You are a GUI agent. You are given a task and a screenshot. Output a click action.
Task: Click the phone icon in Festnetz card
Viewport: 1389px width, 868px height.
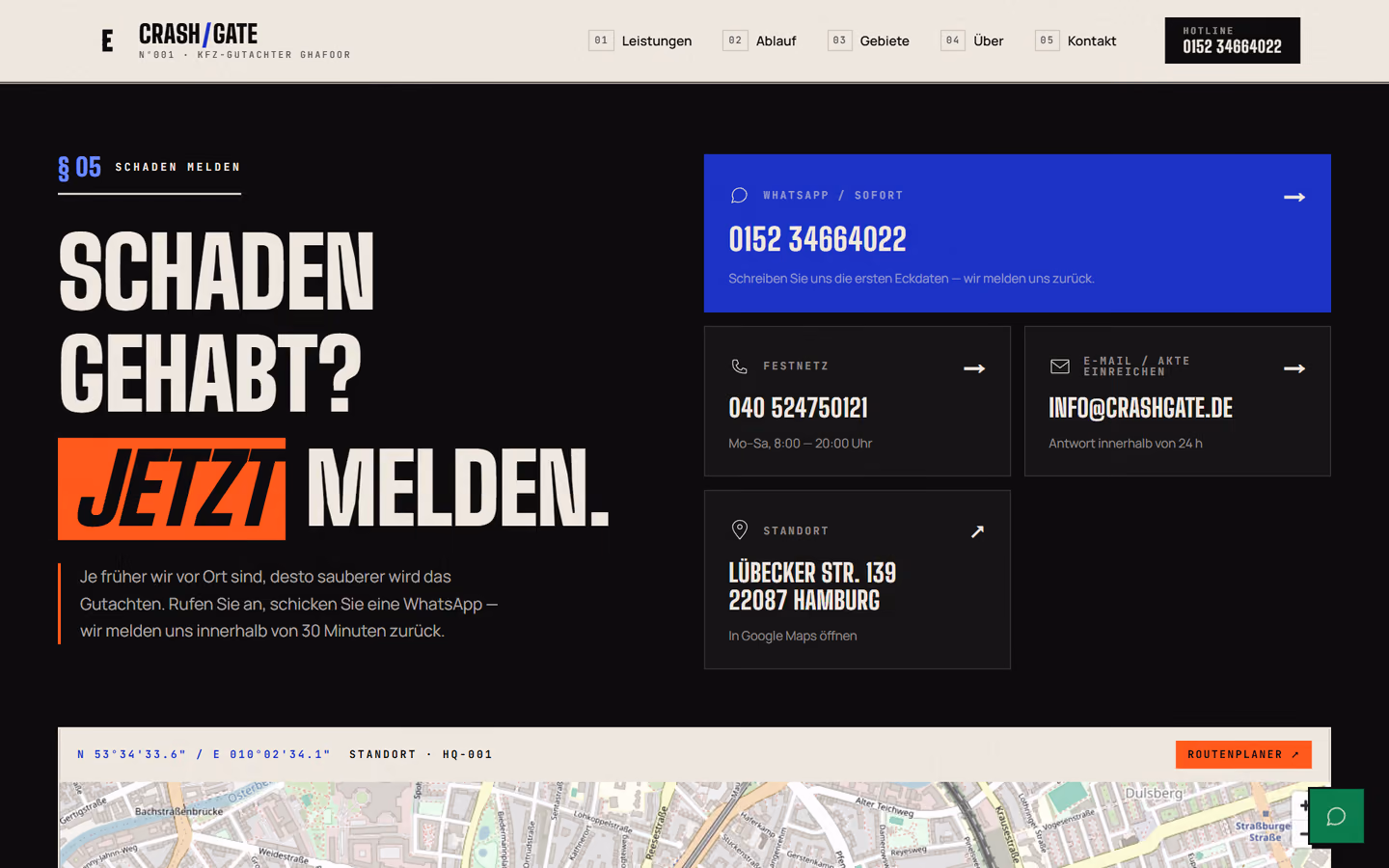pyautogui.click(x=739, y=366)
